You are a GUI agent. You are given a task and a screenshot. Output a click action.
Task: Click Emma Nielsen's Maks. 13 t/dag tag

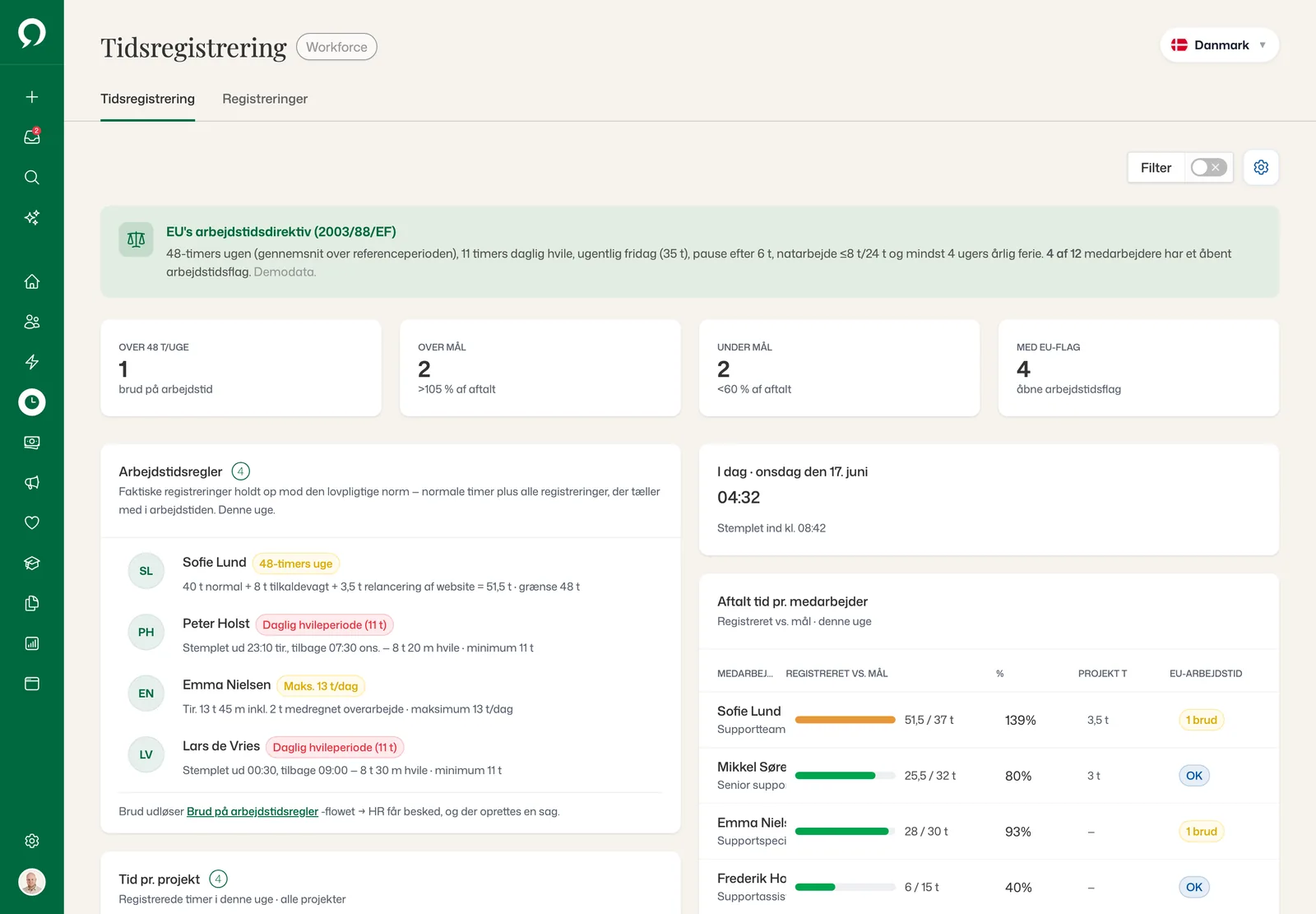pos(321,686)
